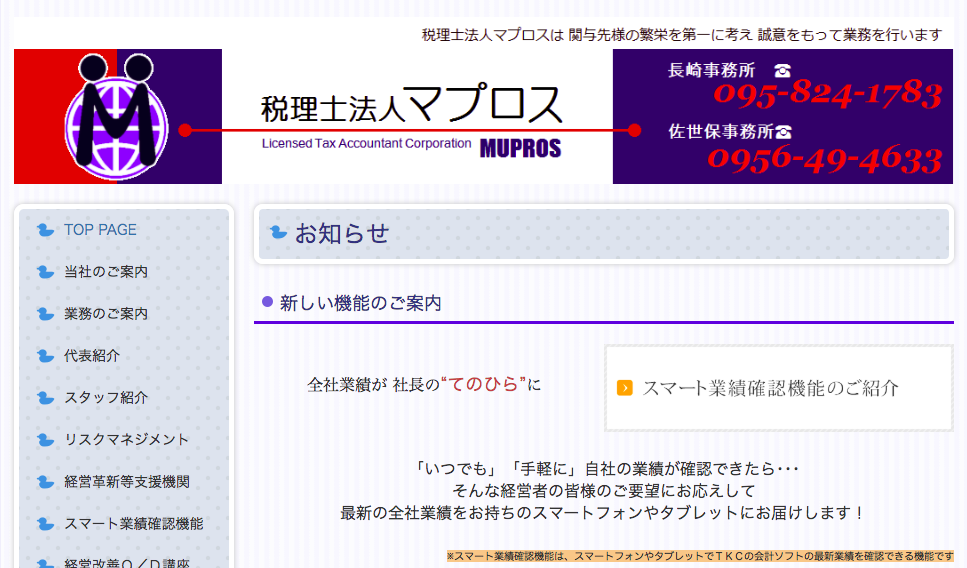Image resolution: width=967 pixels, height=568 pixels.
Task: Click the line そんな経営者の皆様のご要望にお応えして
Action: [604, 491]
